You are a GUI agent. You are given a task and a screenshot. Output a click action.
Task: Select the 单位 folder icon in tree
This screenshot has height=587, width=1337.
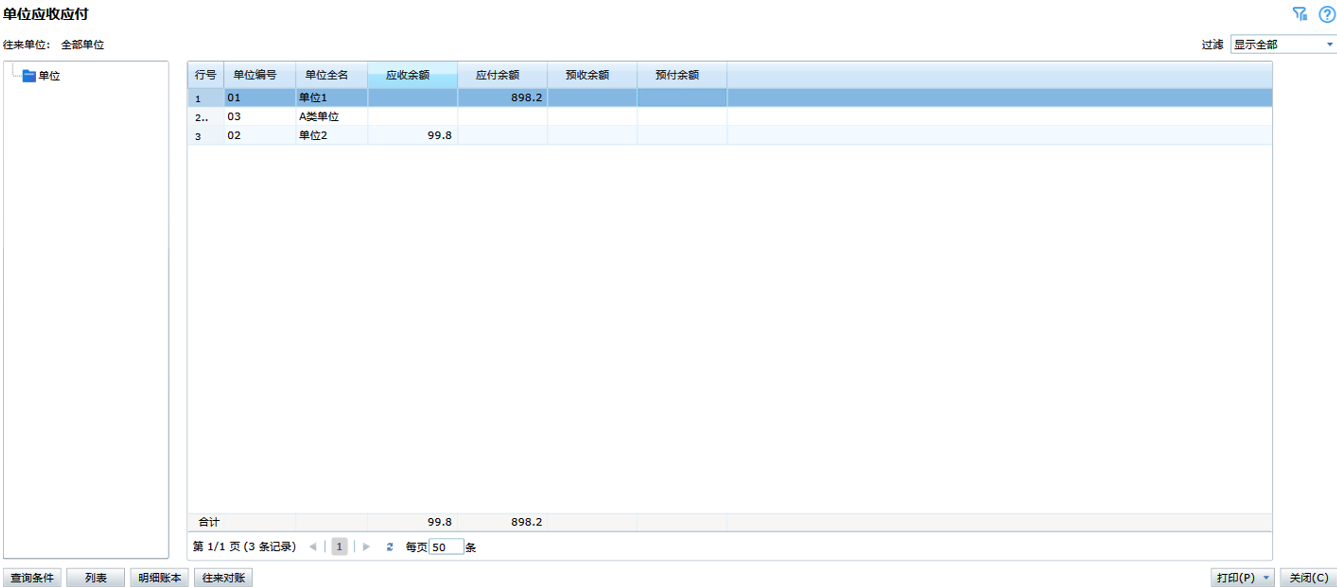tap(29, 76)
